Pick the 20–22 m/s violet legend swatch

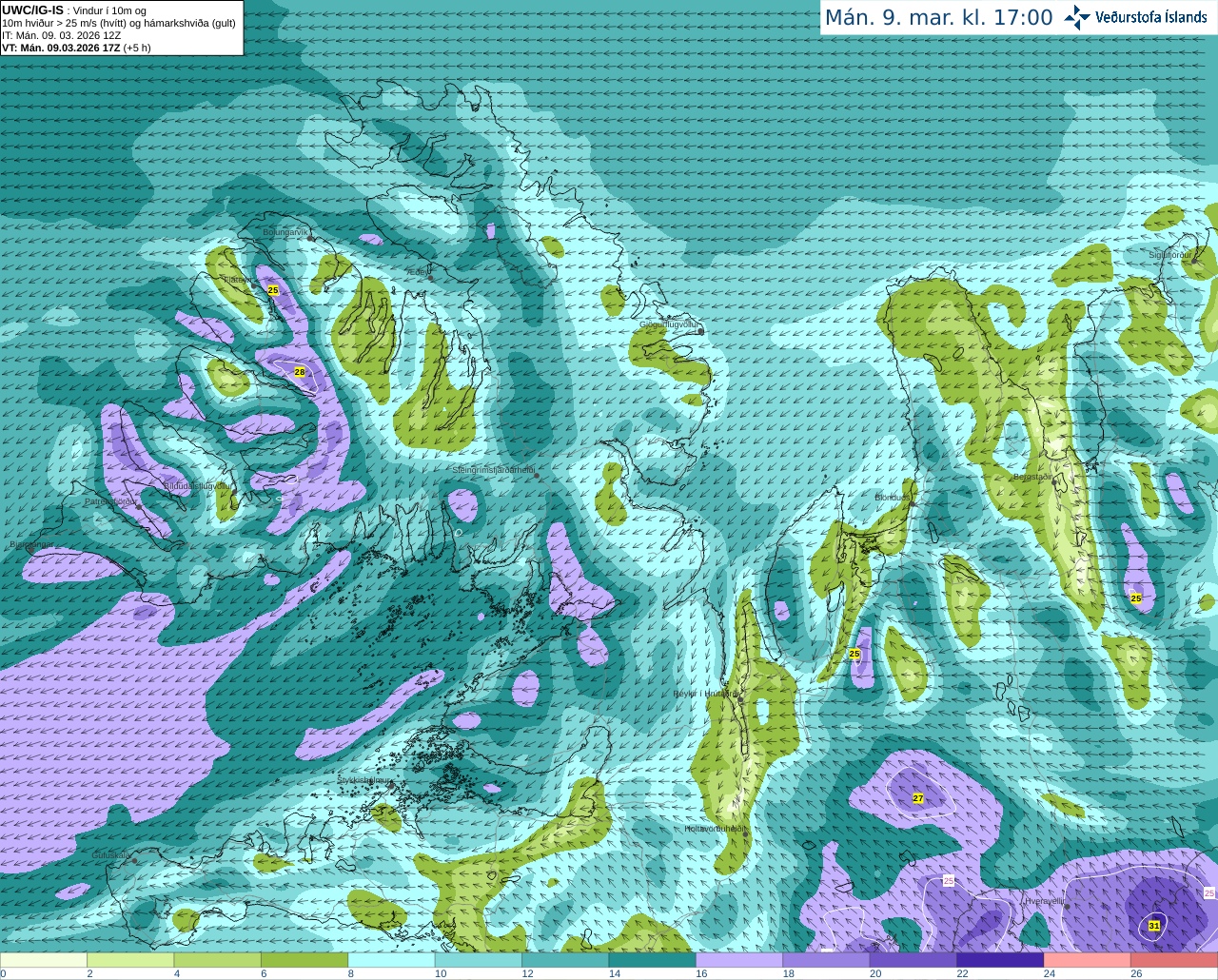coord(913,960)
